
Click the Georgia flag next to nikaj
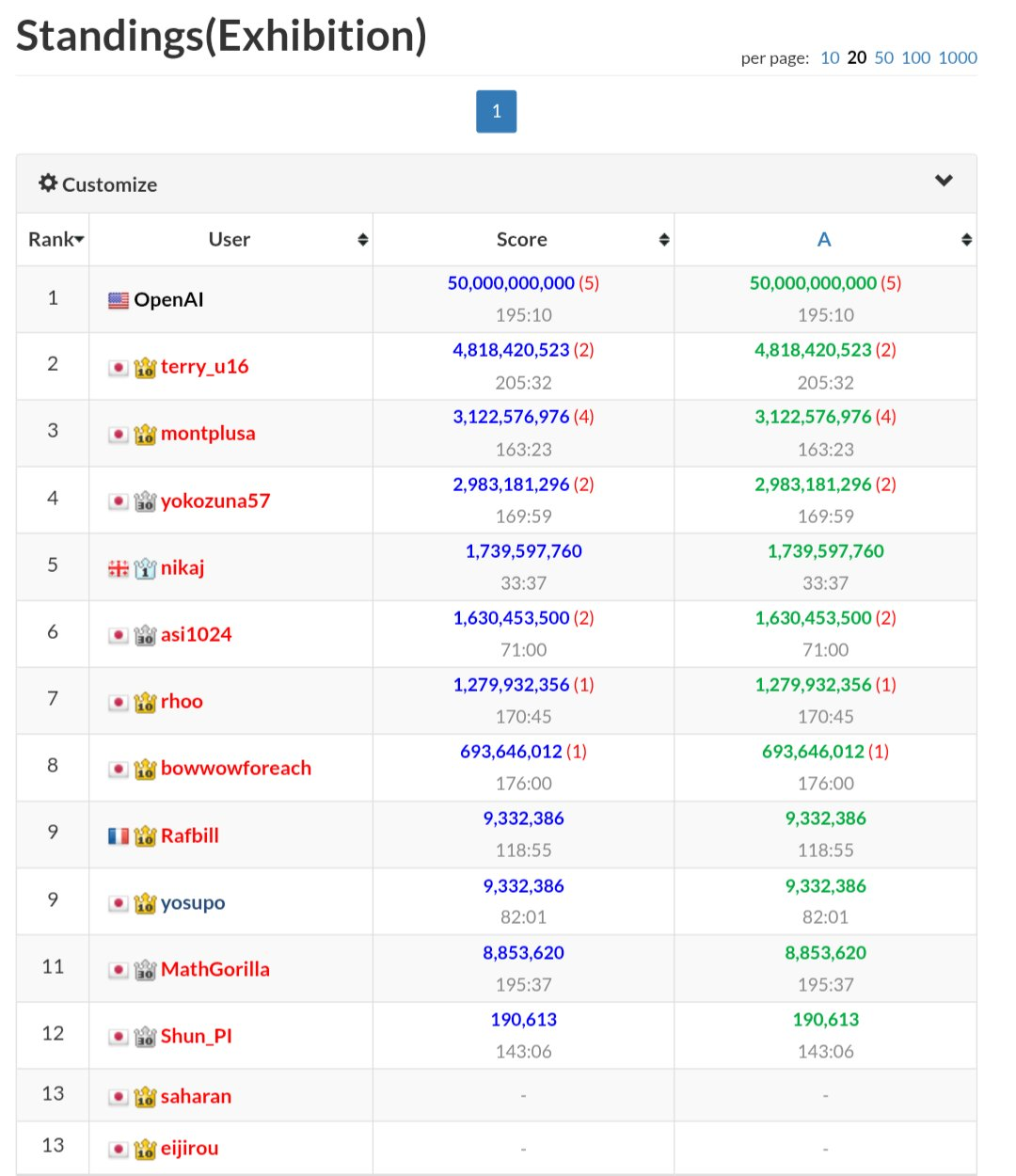click(119, 568)
